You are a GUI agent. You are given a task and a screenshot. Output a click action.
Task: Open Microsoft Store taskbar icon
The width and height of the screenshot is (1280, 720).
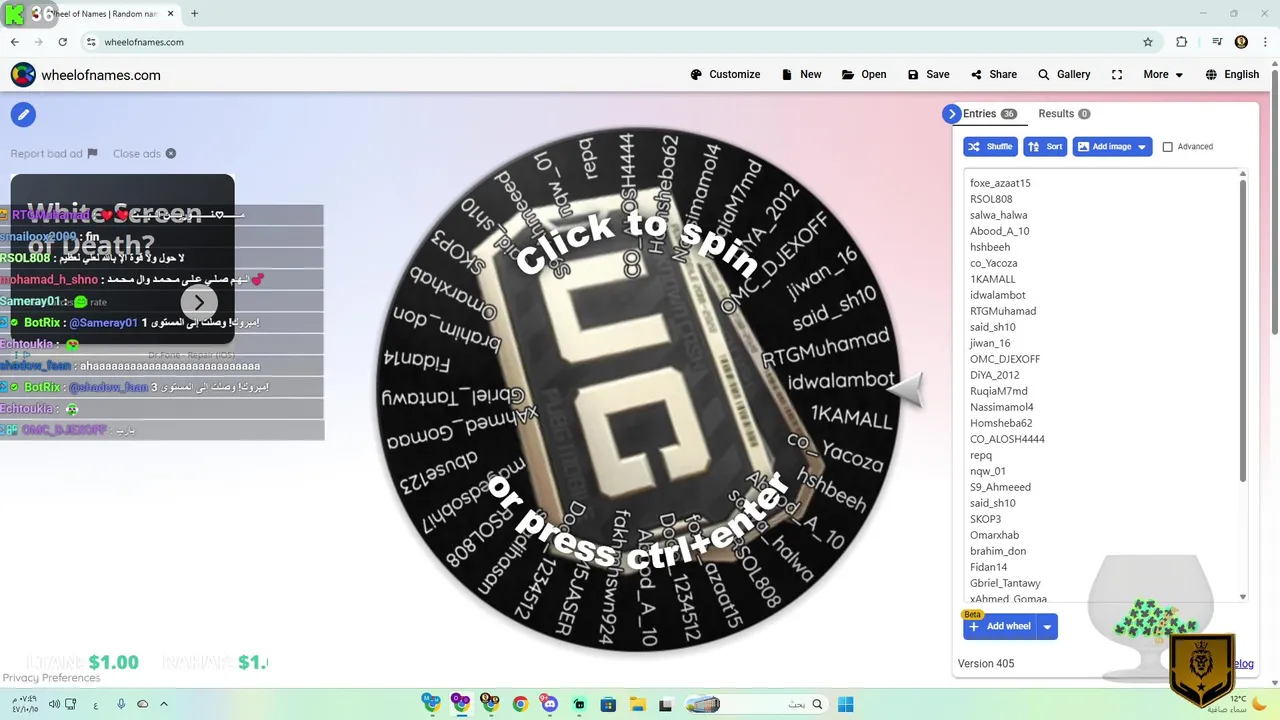(608, 704)
